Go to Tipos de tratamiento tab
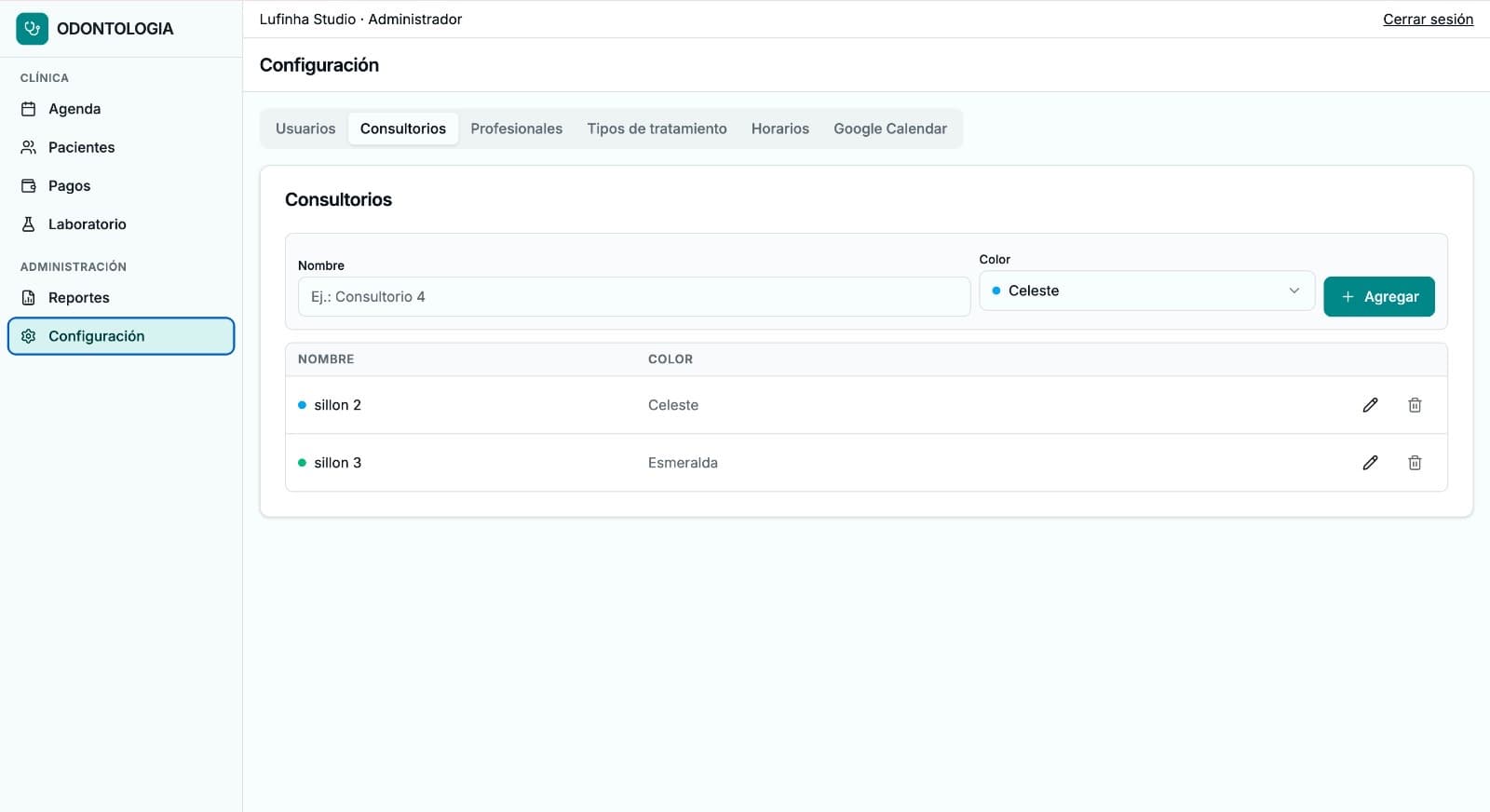 click(x=657, y=129)
